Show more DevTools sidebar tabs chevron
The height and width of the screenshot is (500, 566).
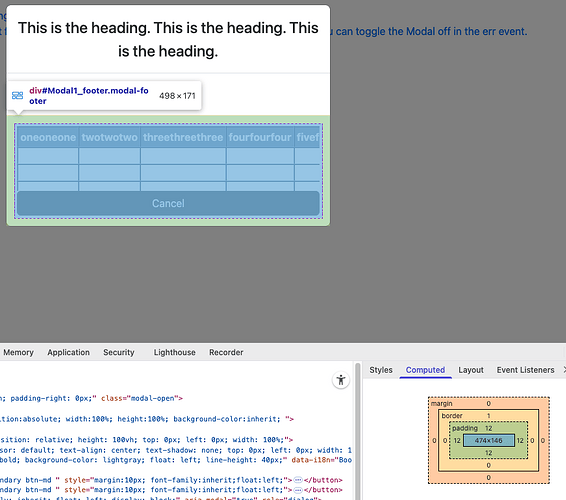564,370
